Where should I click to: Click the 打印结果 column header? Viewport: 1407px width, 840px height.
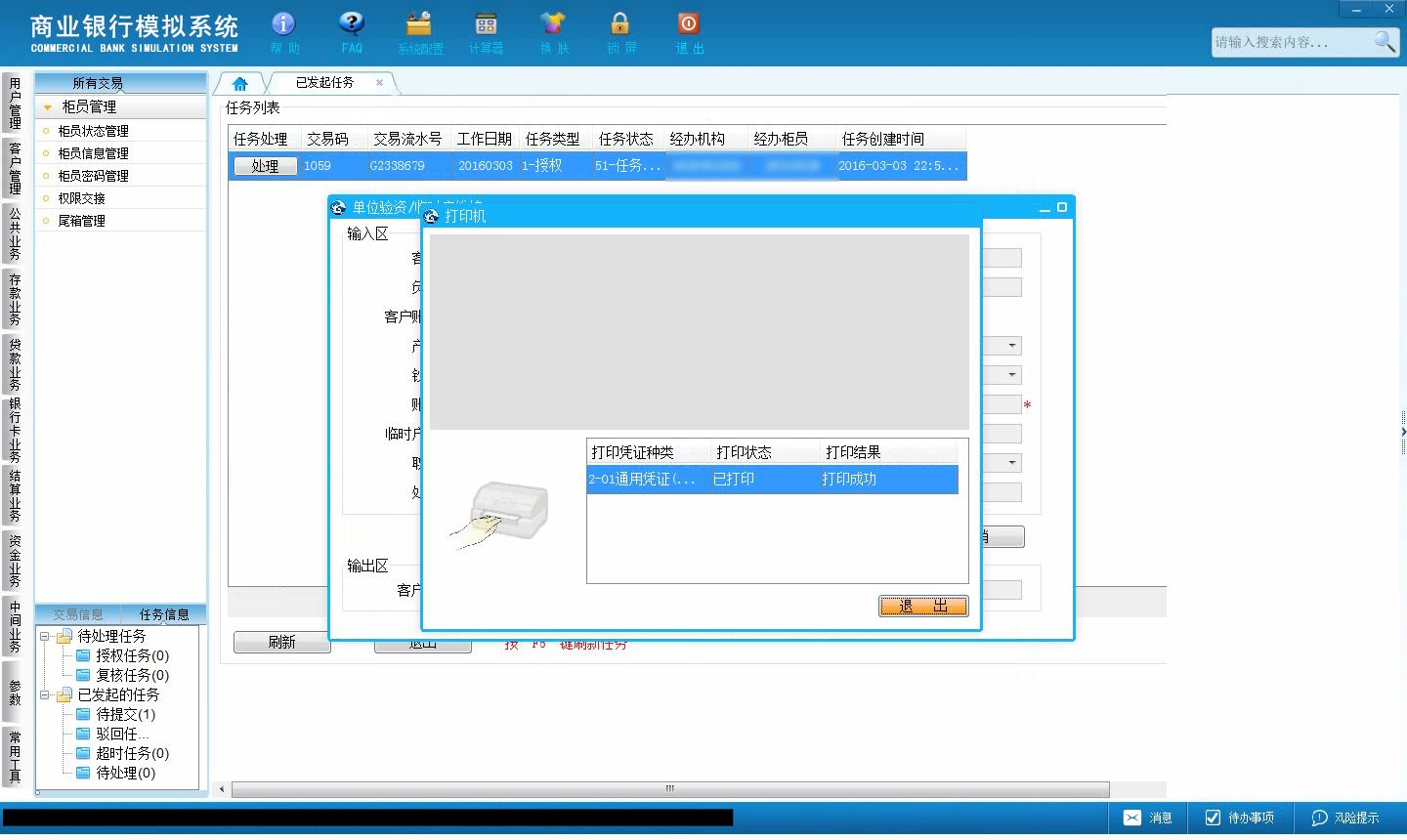pyautogui.click(x=888, y=452)
